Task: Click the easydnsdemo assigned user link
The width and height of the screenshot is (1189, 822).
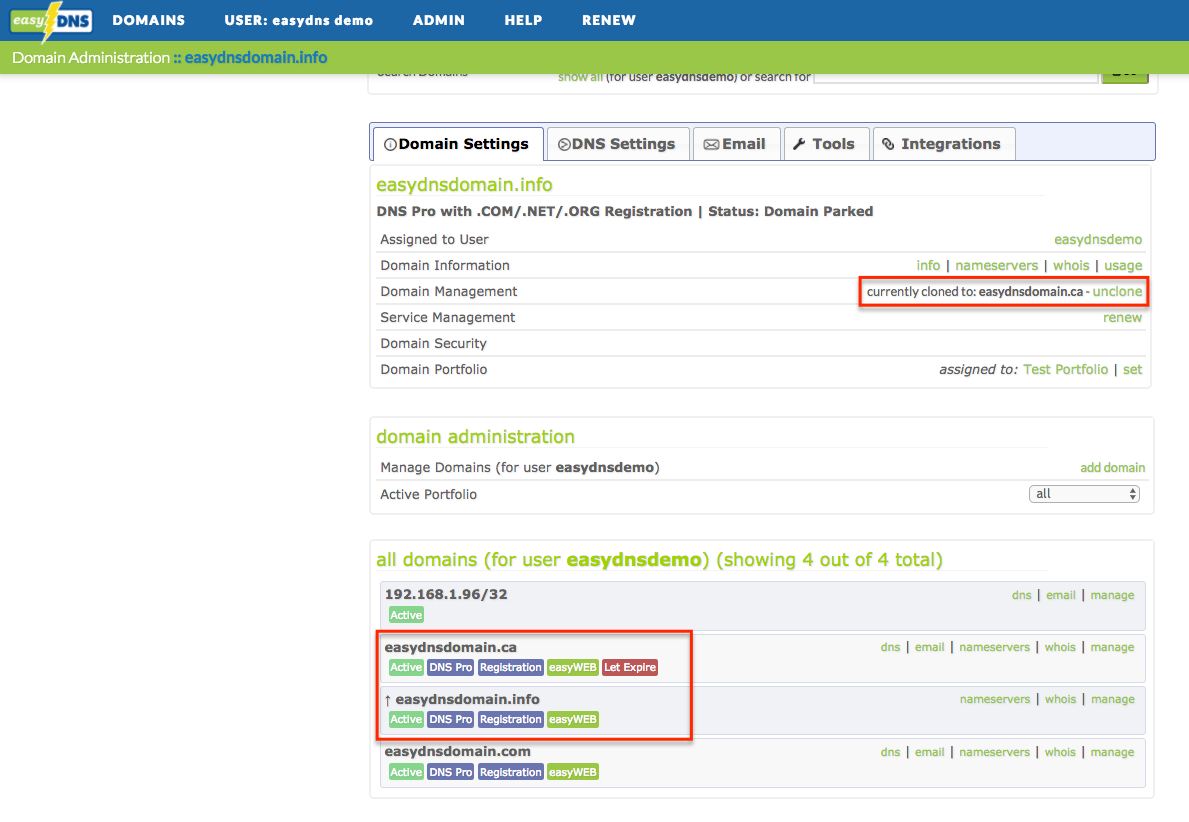Action: click(1097, 240)
